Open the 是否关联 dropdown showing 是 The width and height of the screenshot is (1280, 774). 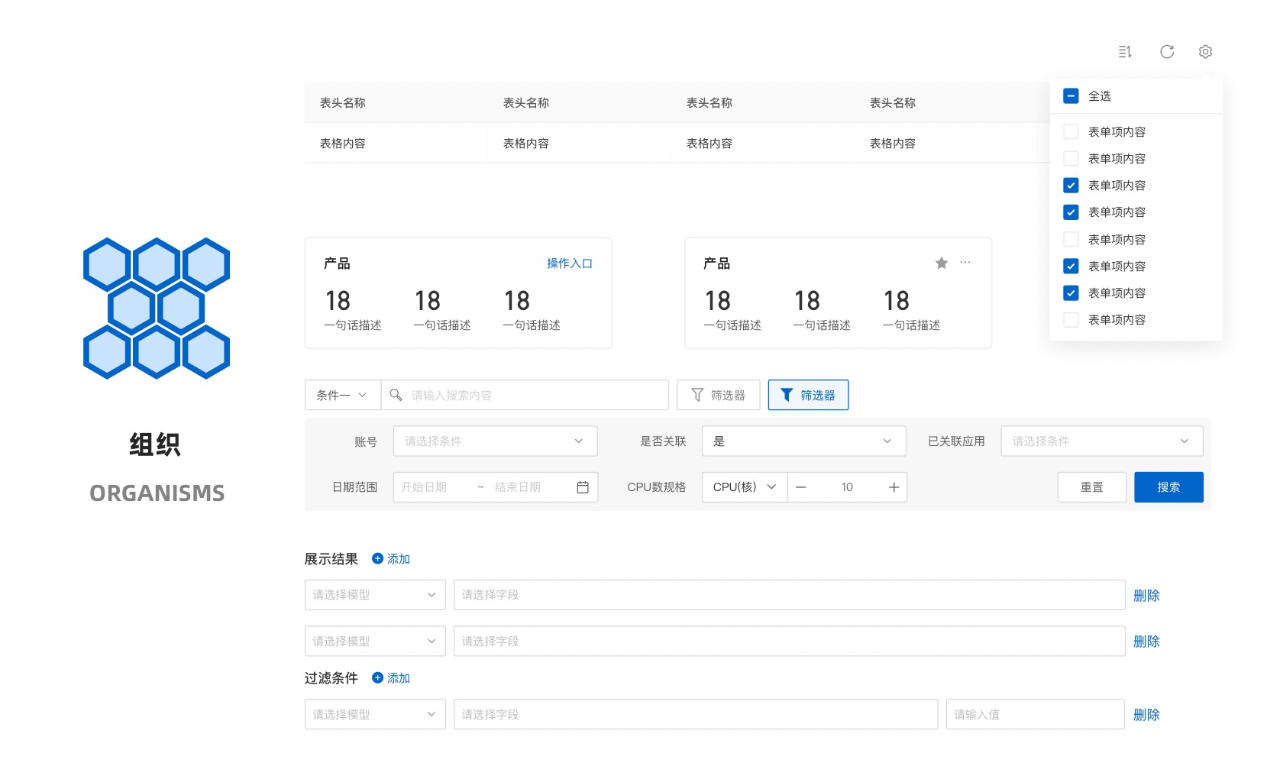click(804, 441)
